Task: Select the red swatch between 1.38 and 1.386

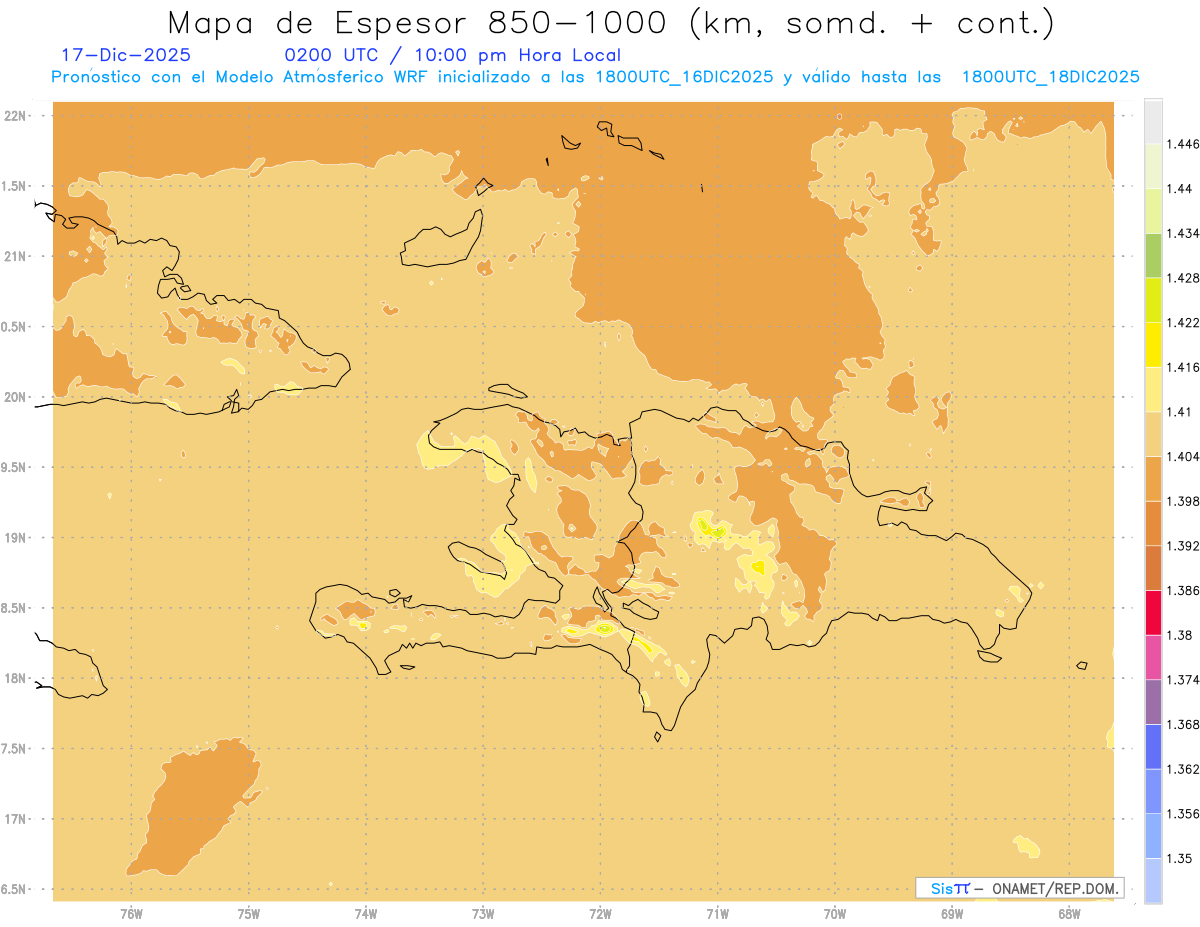Action: (1153, 613)
